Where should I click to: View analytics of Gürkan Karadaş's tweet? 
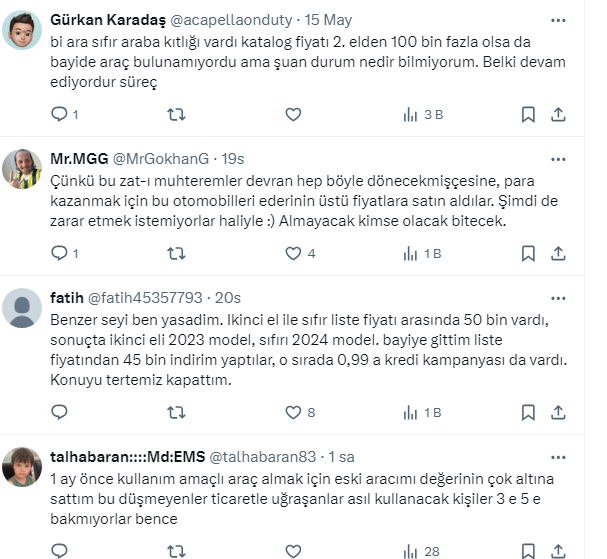pos(410,115)
